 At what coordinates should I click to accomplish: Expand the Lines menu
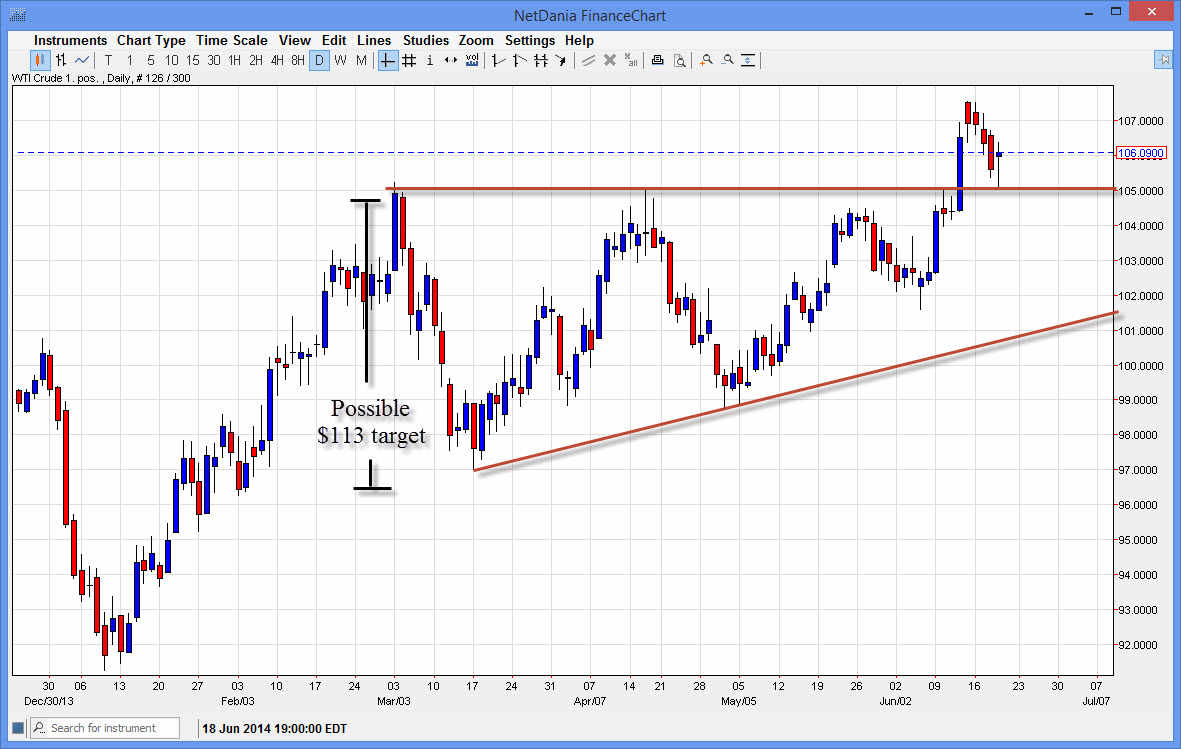[374, 40]
